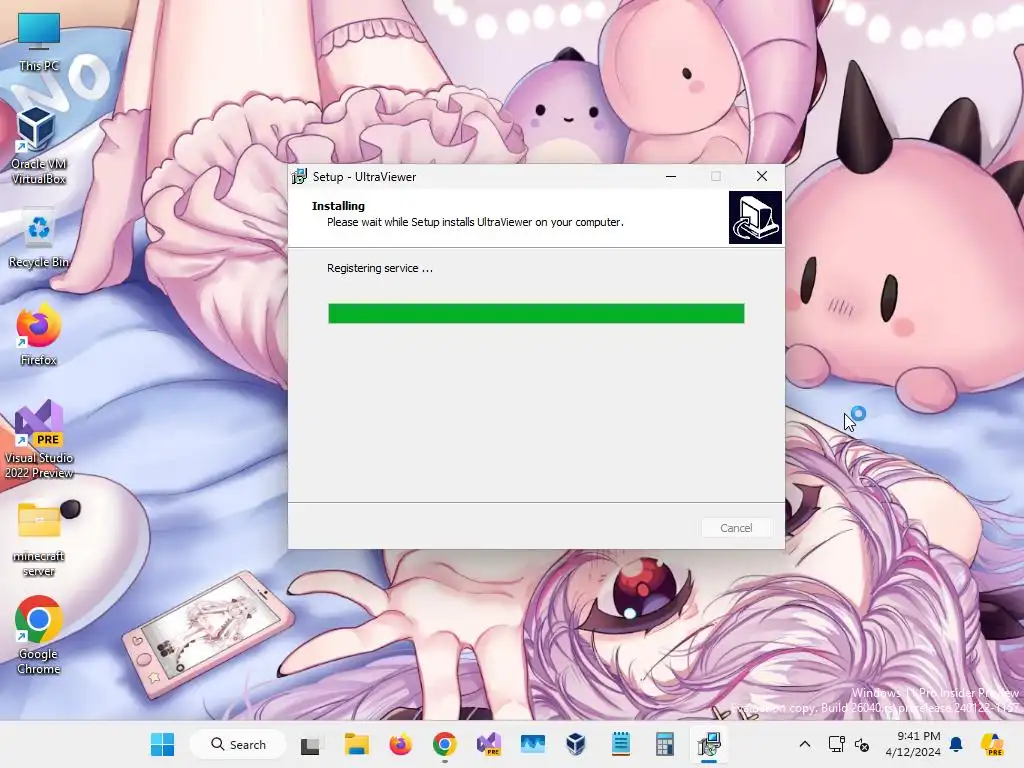Click the Cancel button in Setup
Viewport: 1024px width, 768px height.
(736, 528)
